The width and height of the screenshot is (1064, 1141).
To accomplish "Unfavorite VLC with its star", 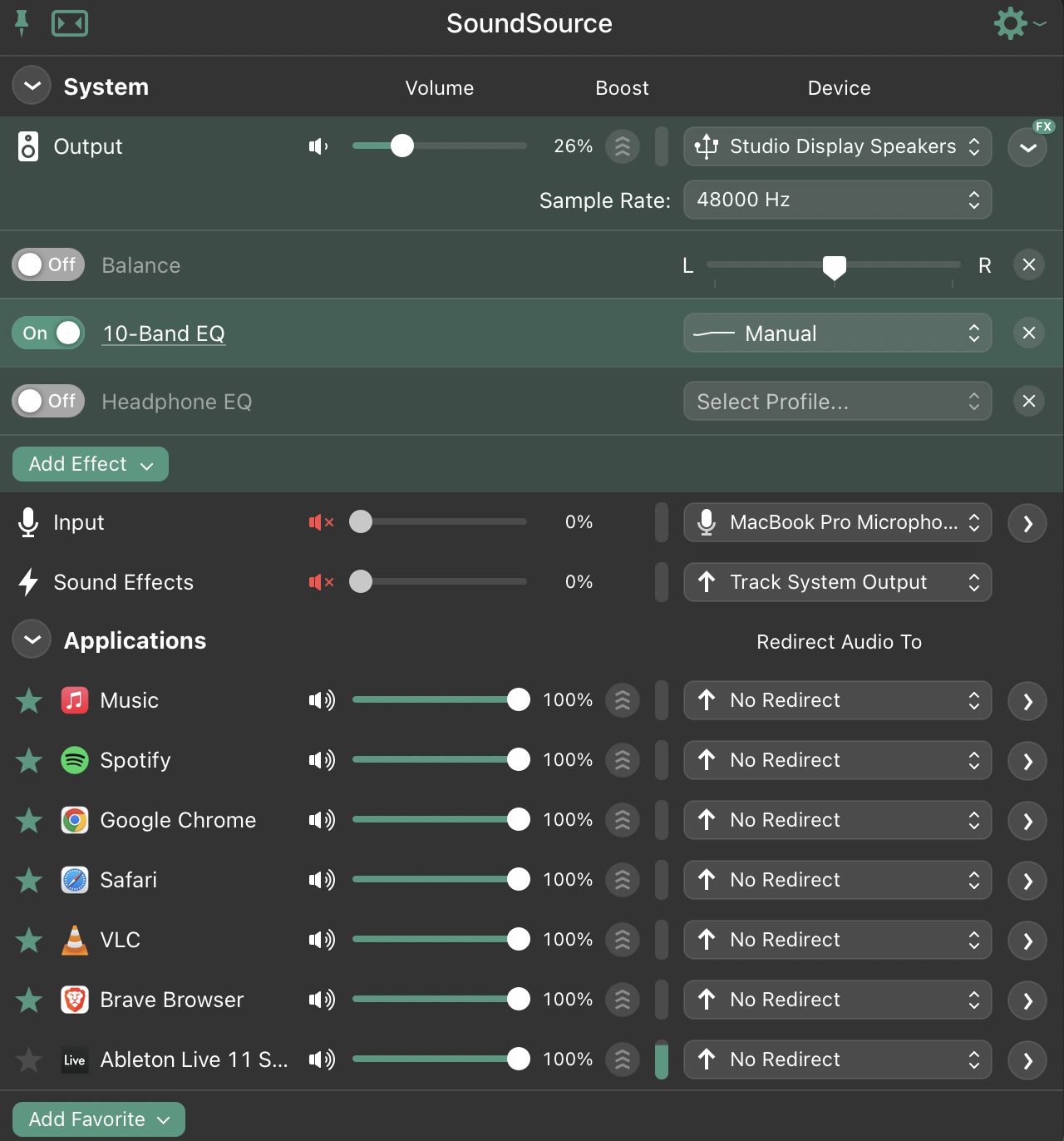I will pyautogui.click(x=29, y=940).
